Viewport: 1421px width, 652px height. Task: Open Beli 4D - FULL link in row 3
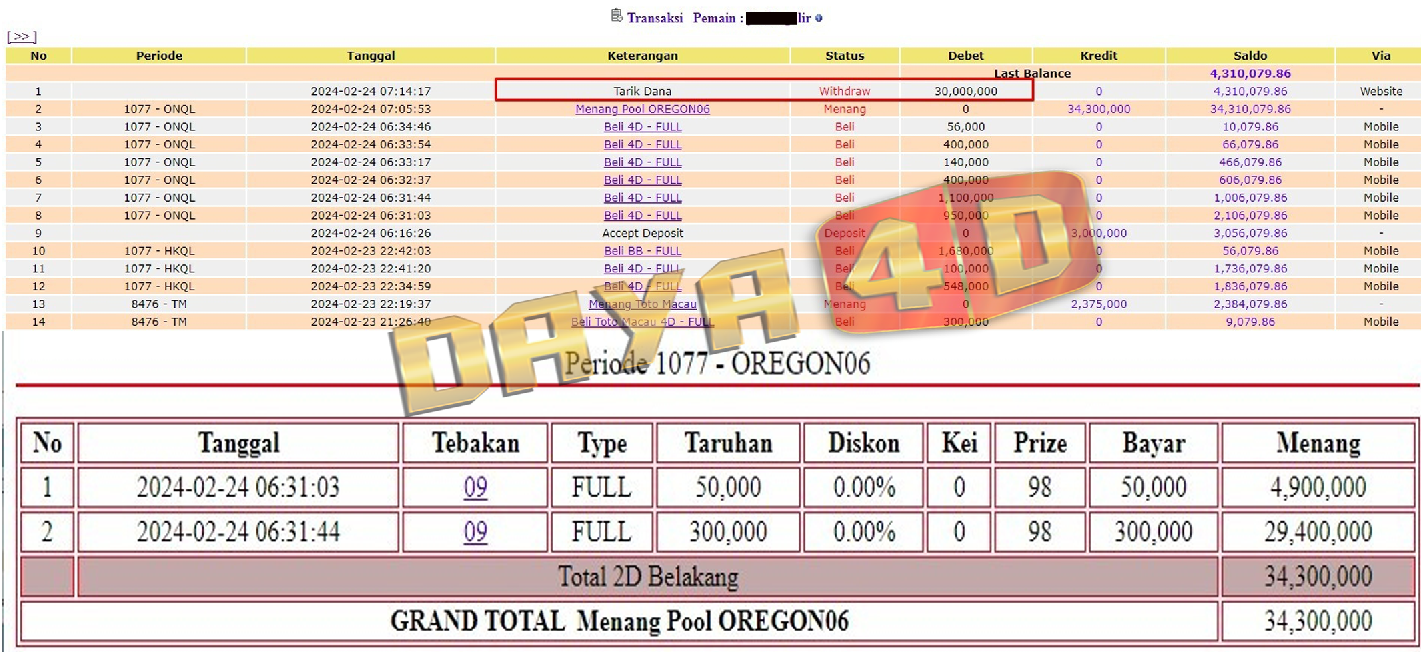pos(642,127)
